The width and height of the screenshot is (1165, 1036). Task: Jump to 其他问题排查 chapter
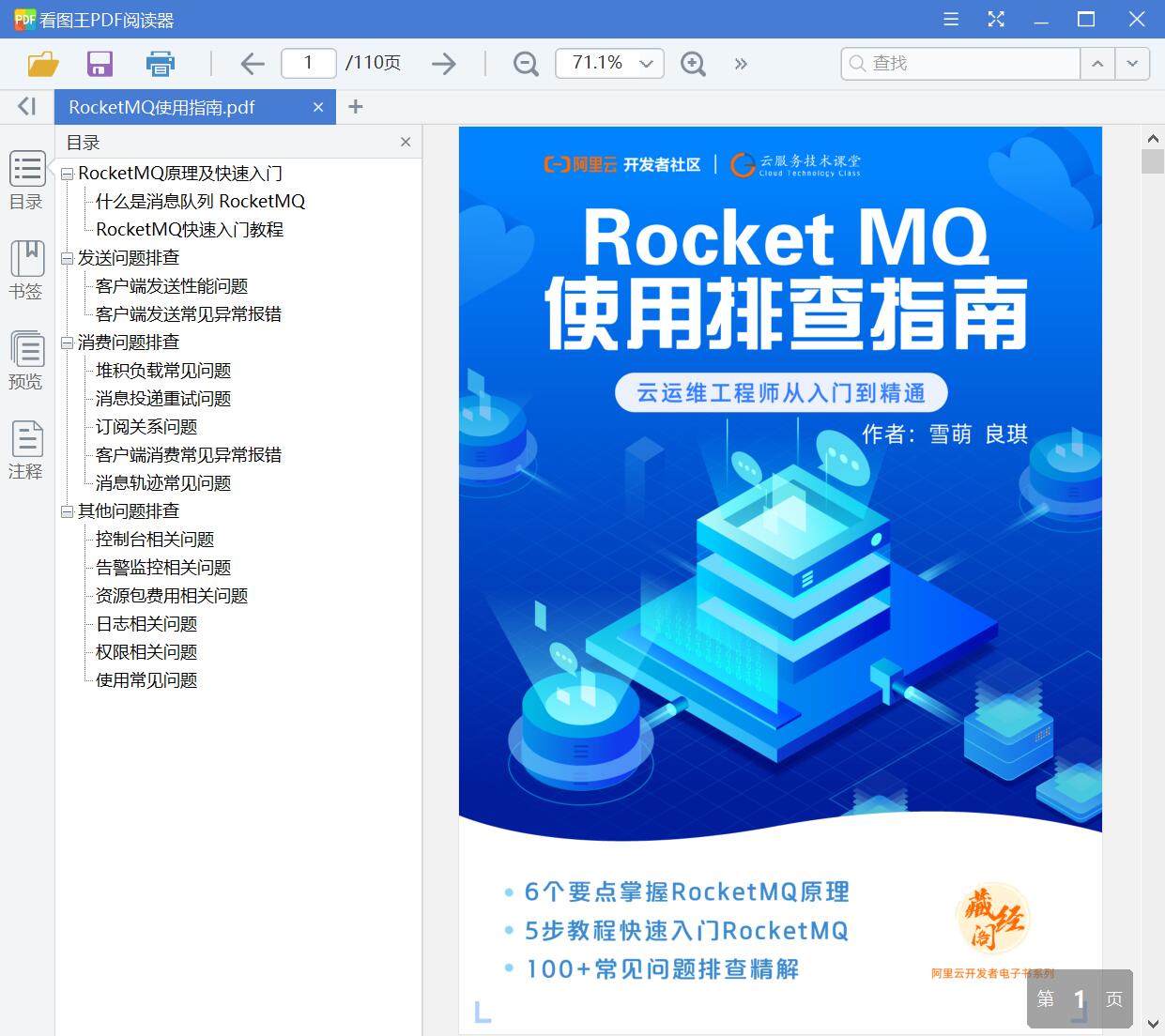129,511
